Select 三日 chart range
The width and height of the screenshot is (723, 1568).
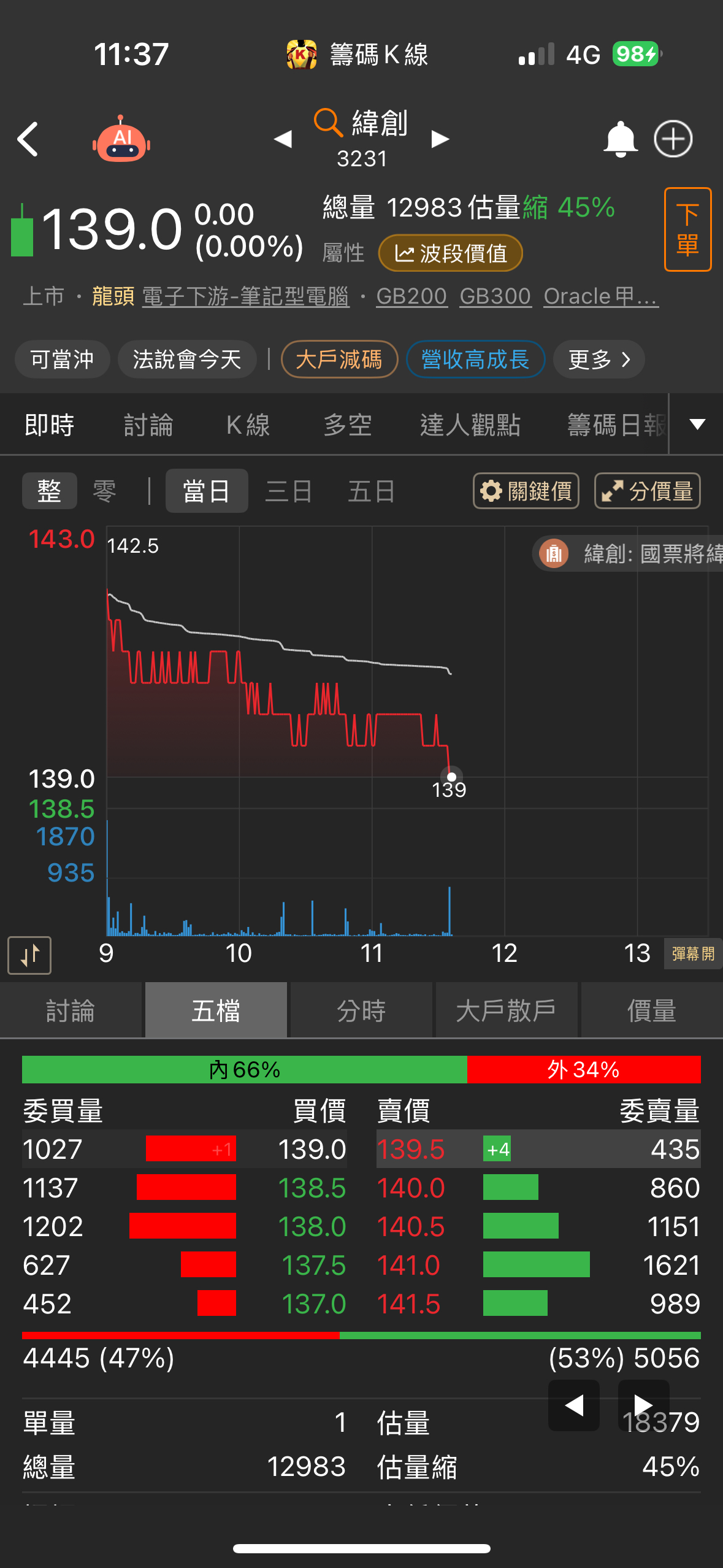click(289, 491)
